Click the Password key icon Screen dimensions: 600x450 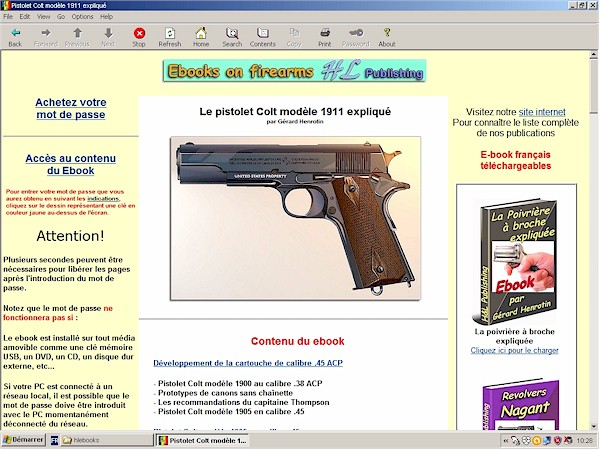tap(356, 33)
